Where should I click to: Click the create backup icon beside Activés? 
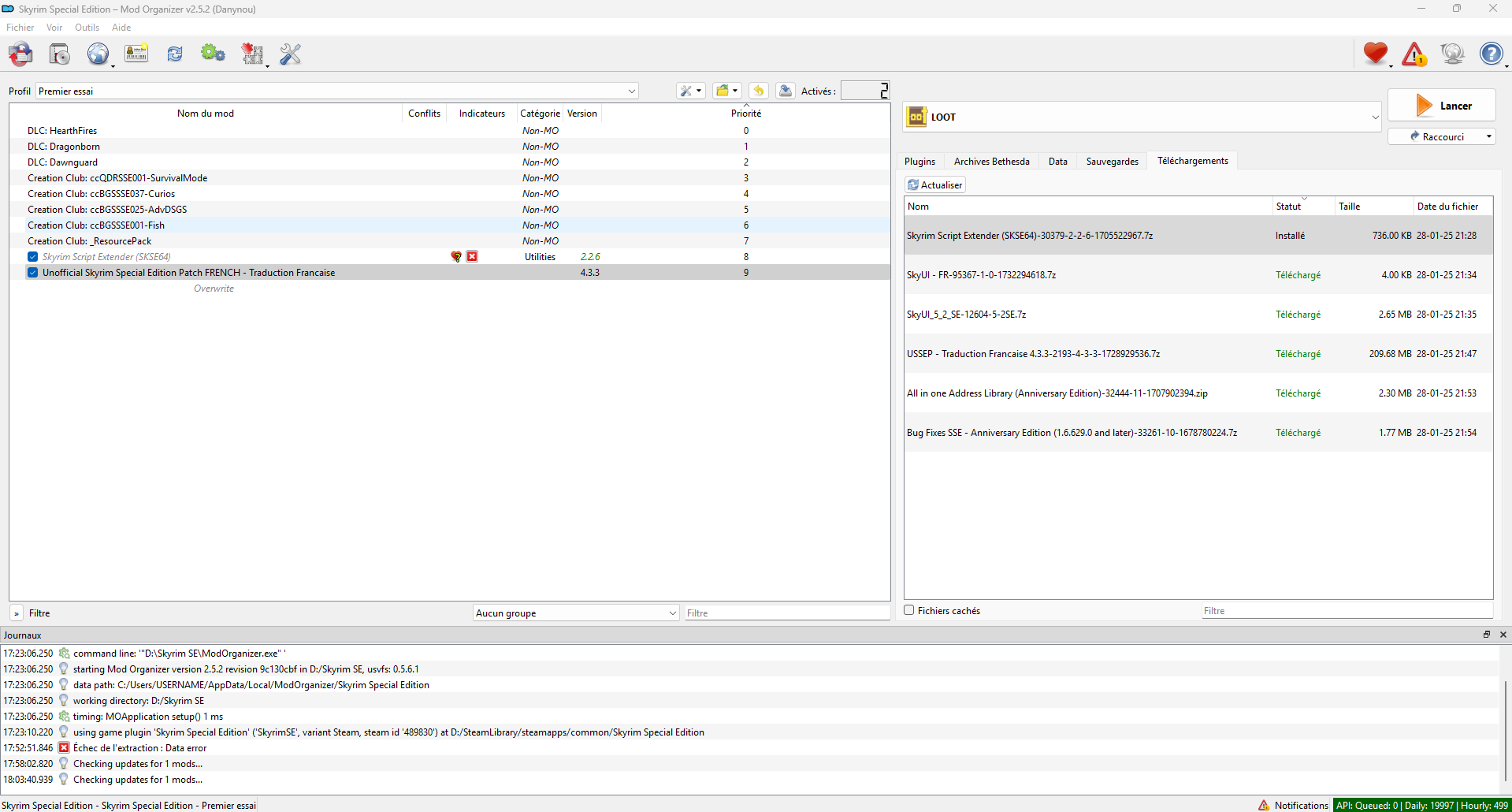(x=786, y=91)
